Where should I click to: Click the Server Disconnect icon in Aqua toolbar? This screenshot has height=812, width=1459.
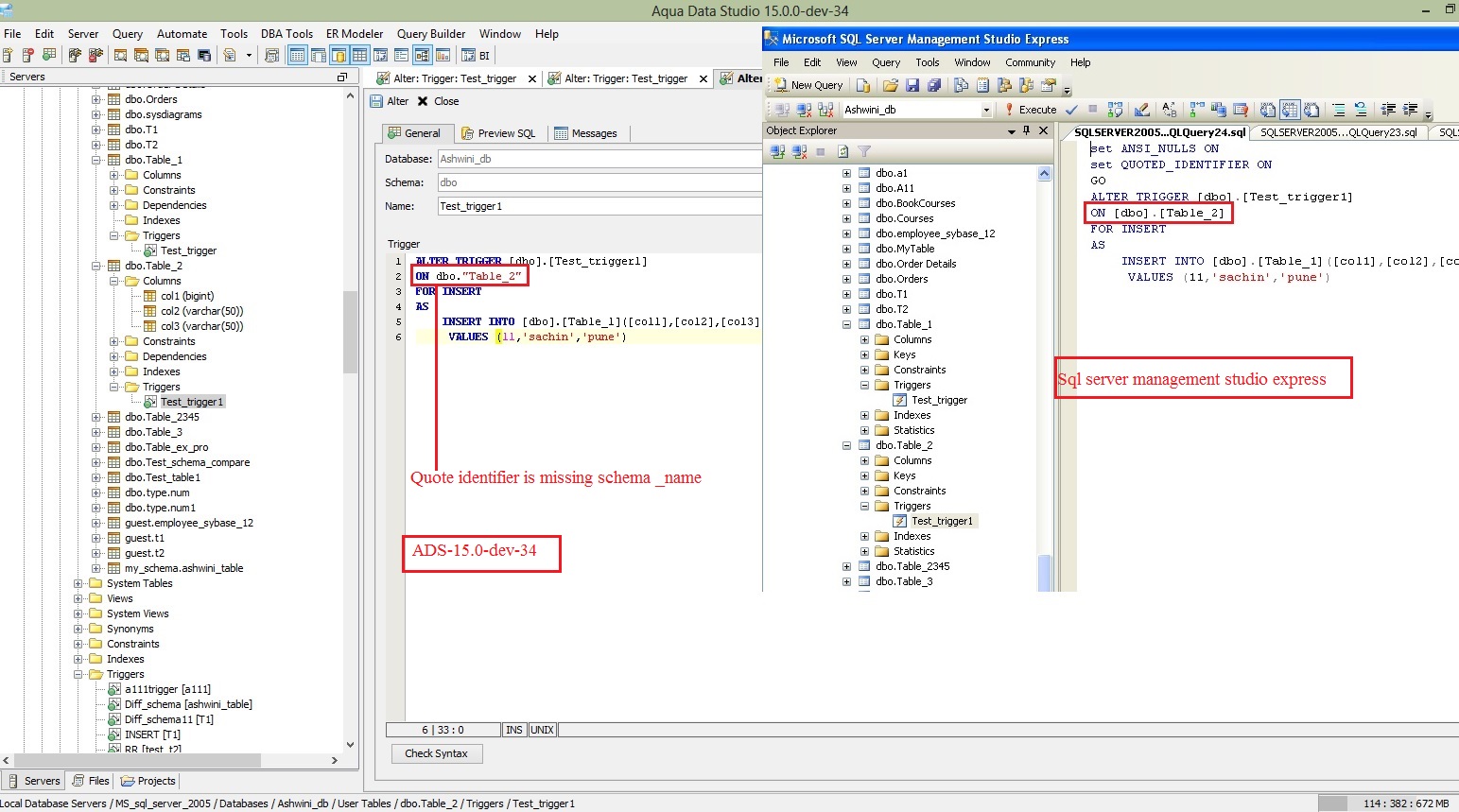tap(96, 55)
